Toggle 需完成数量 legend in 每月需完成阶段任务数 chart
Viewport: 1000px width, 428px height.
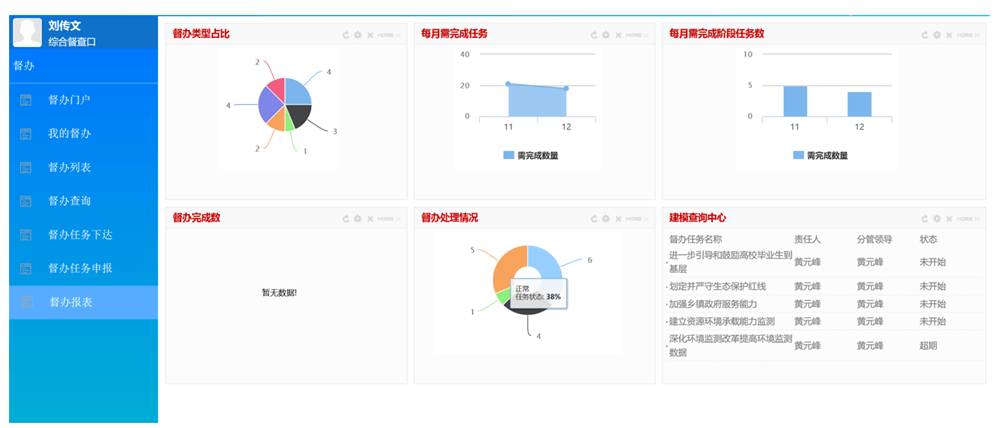[x=820, y=156]
